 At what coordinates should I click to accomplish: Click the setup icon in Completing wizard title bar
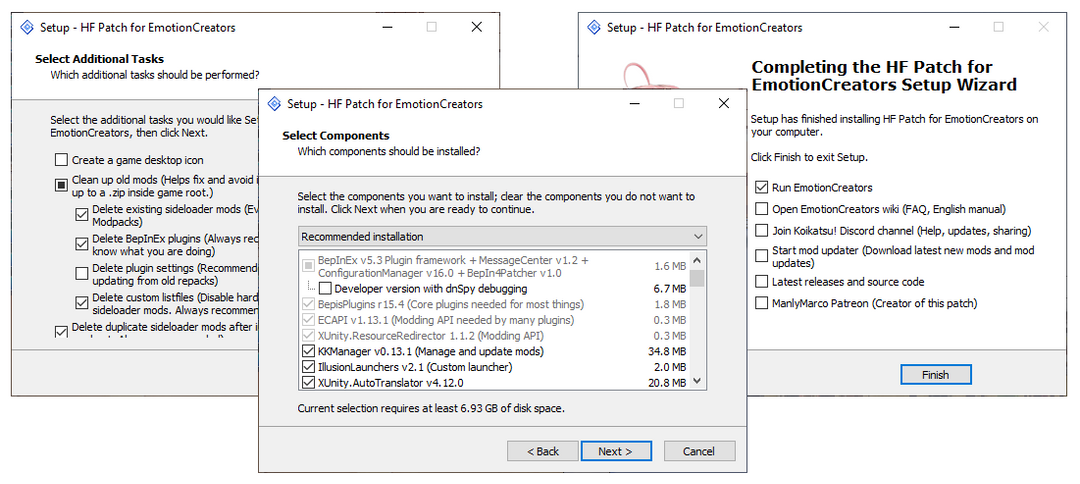click(594, 28)
